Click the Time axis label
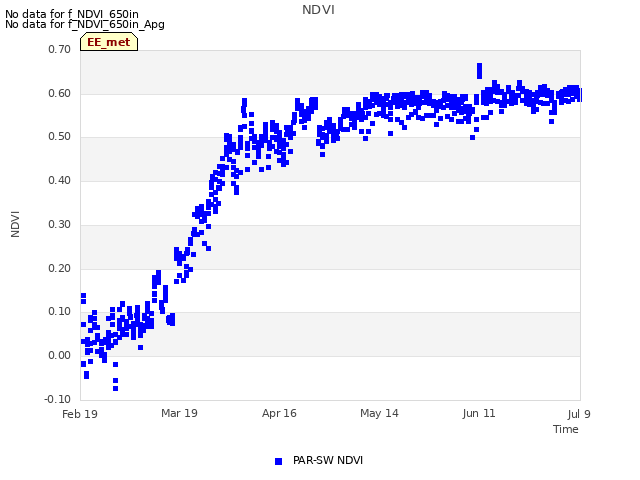 coord(566,429)
